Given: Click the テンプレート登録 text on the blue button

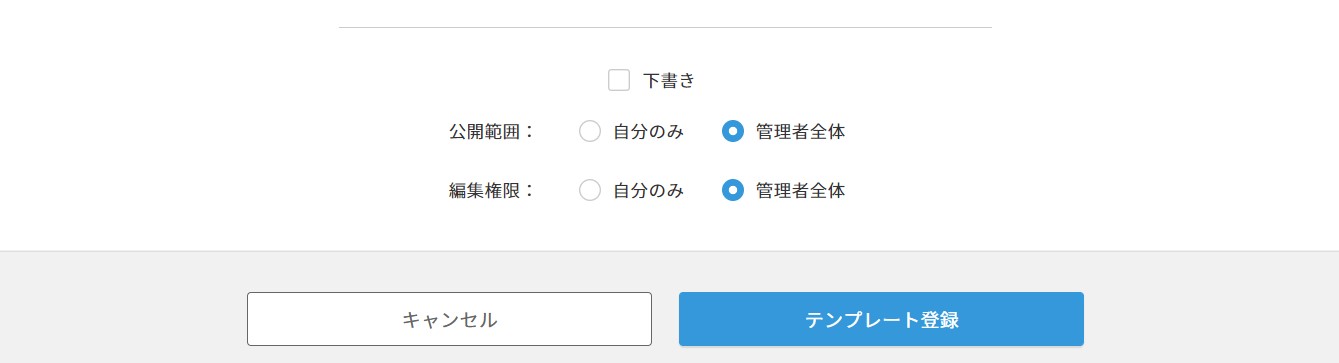Looking at the screenshot, I should coord(881,320).
